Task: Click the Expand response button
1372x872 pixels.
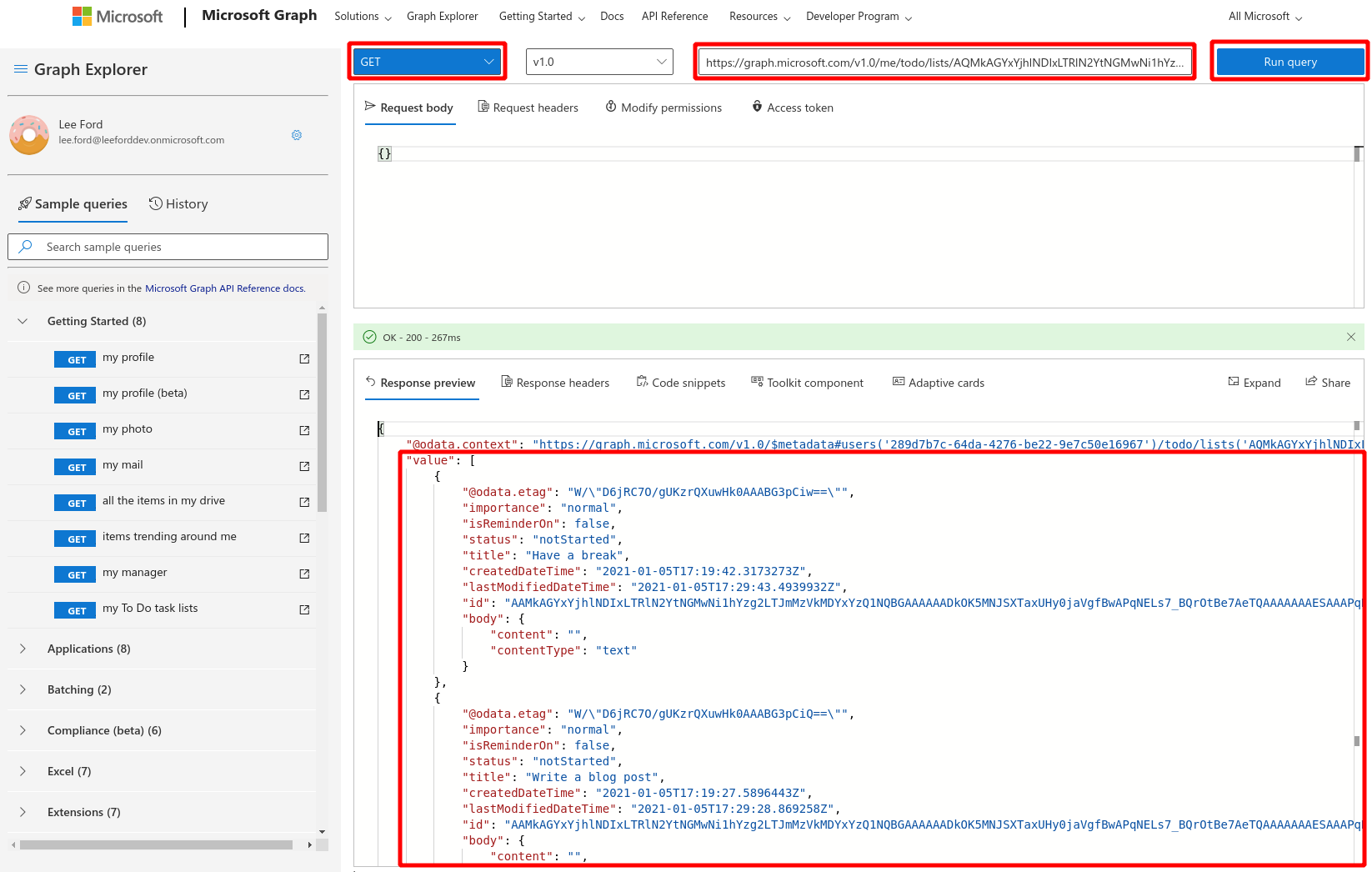Action: [x=1254, y=383]
